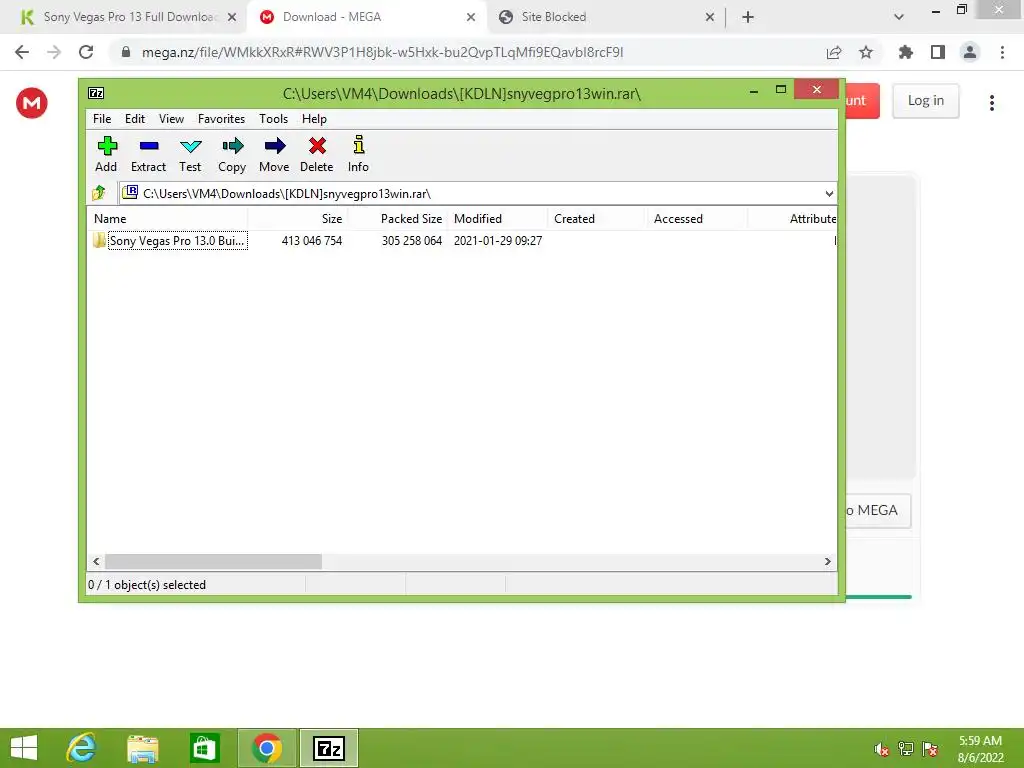Close the Sony Vegas Pro 13 tab
Image resolution: width=1024 pixels, height=768 pixels.
pyautogui.click(x=232, y=18)
